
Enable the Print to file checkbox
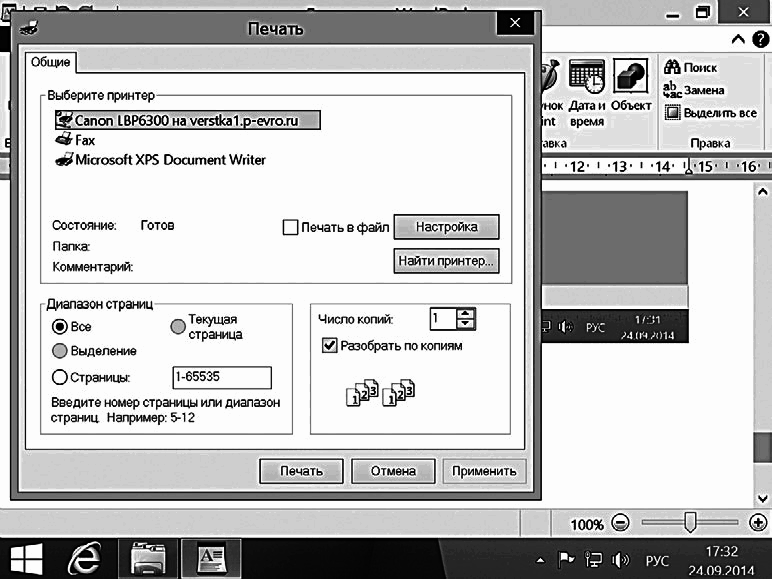(290, 227)
